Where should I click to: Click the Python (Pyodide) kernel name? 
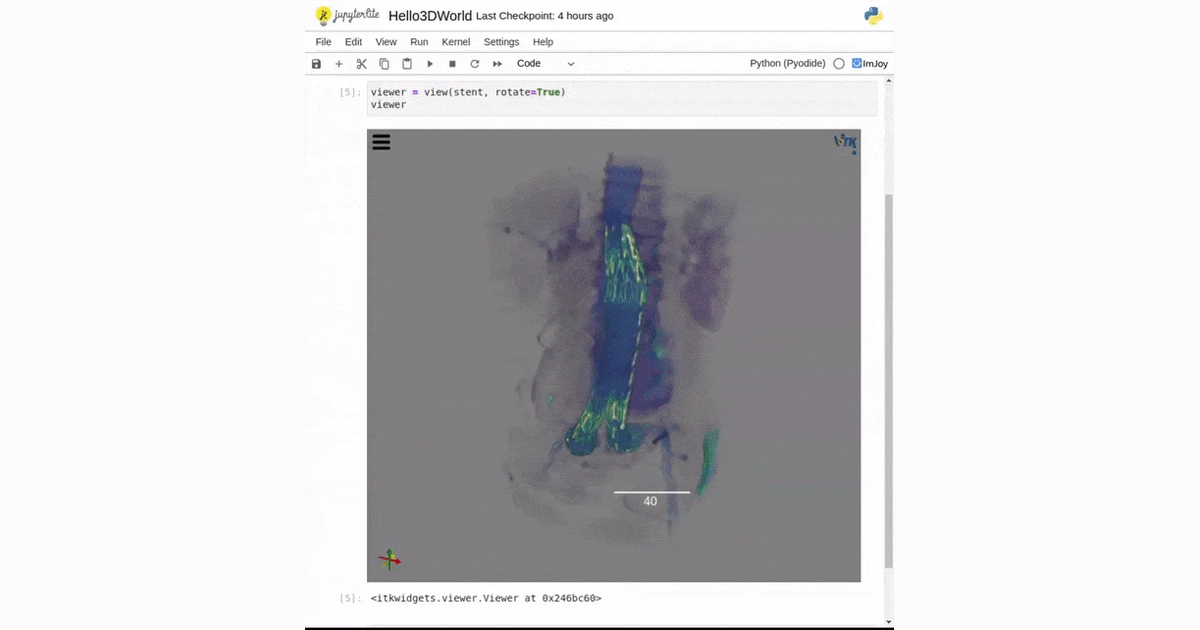coord(788,64)
